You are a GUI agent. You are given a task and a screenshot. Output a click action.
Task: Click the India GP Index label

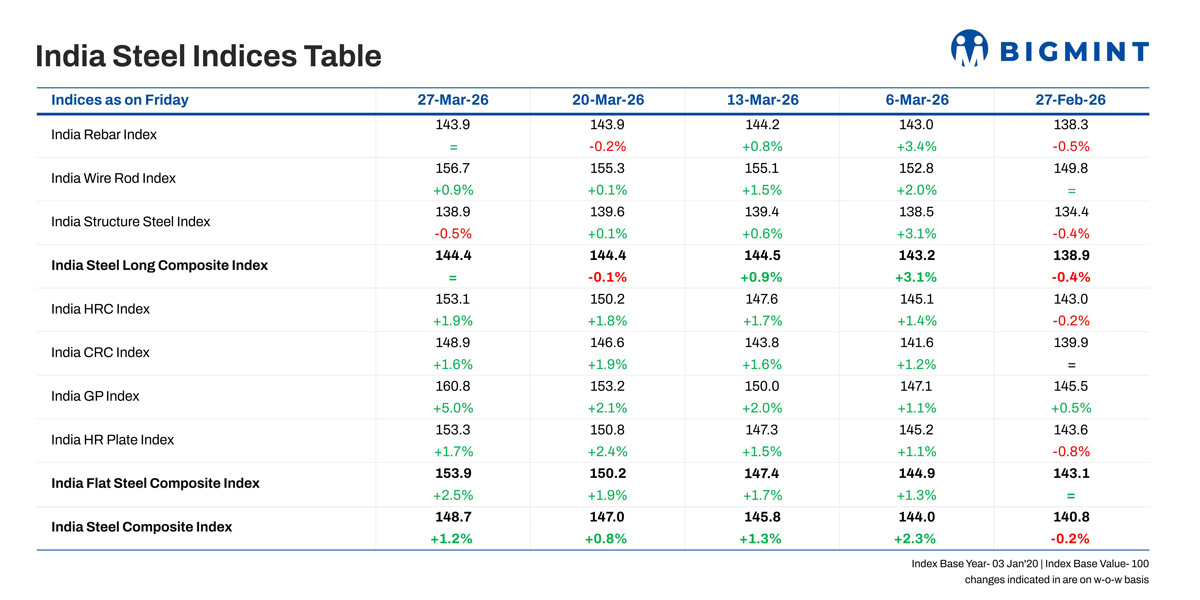(x=95, y=396)
